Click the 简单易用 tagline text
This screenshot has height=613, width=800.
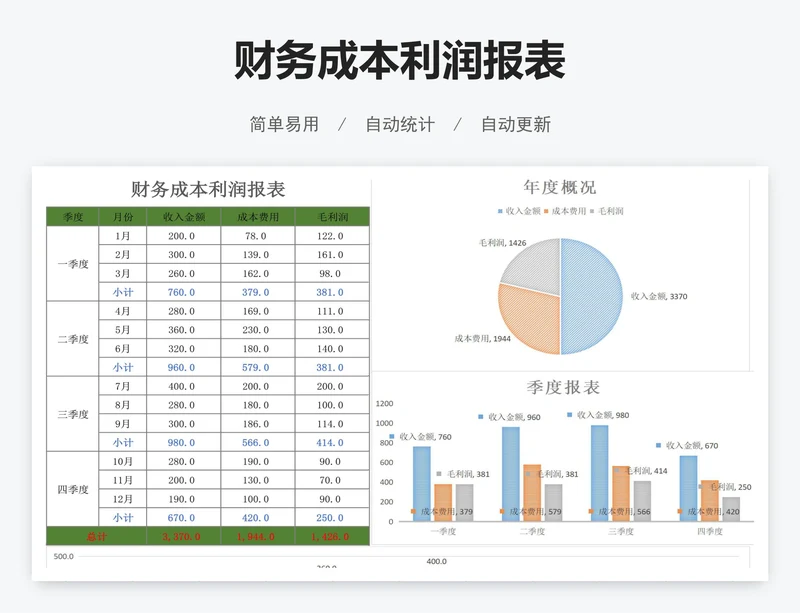pos(284,124)
